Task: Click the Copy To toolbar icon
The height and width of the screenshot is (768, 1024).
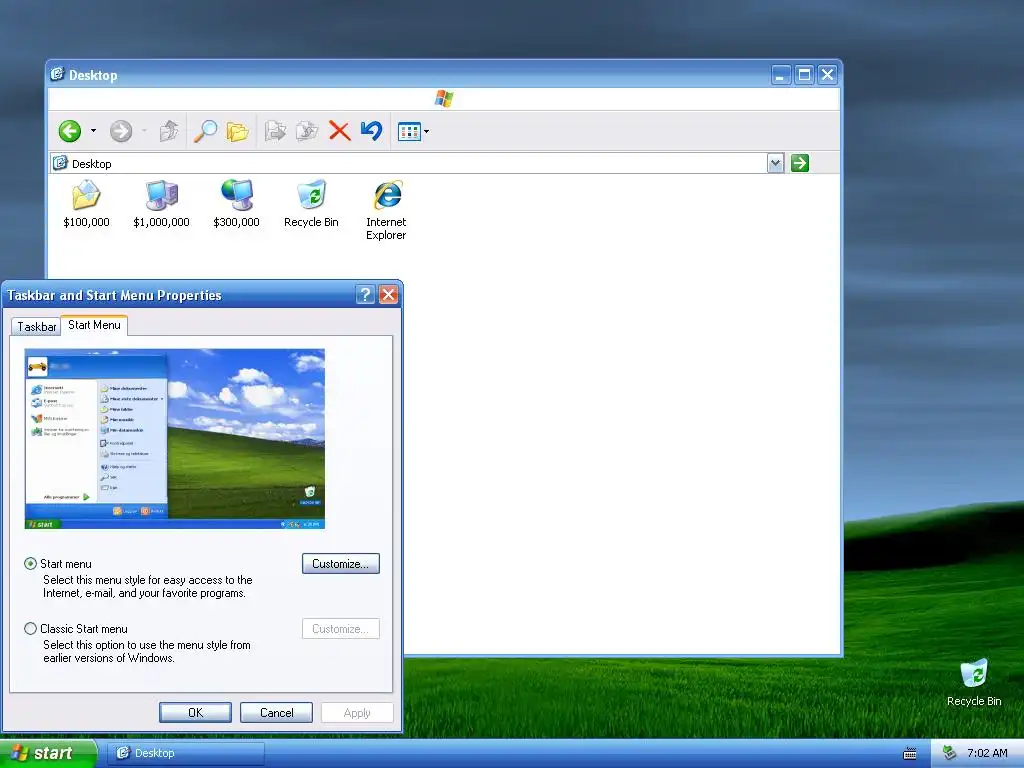Action: pos(307,131)
